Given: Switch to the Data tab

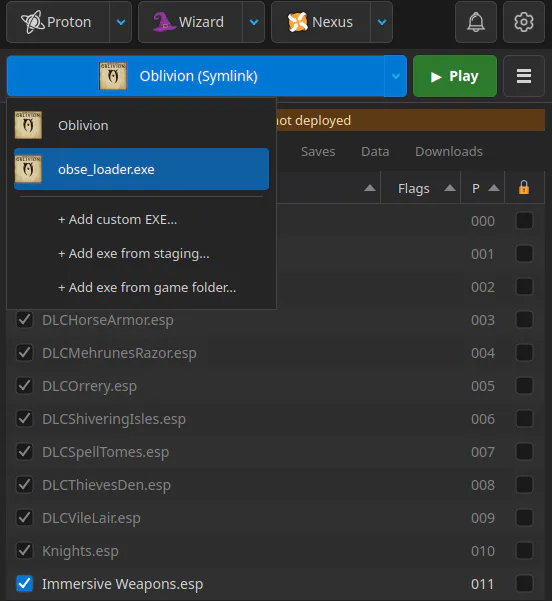Looking at the screenshot, I should (375, 151).
